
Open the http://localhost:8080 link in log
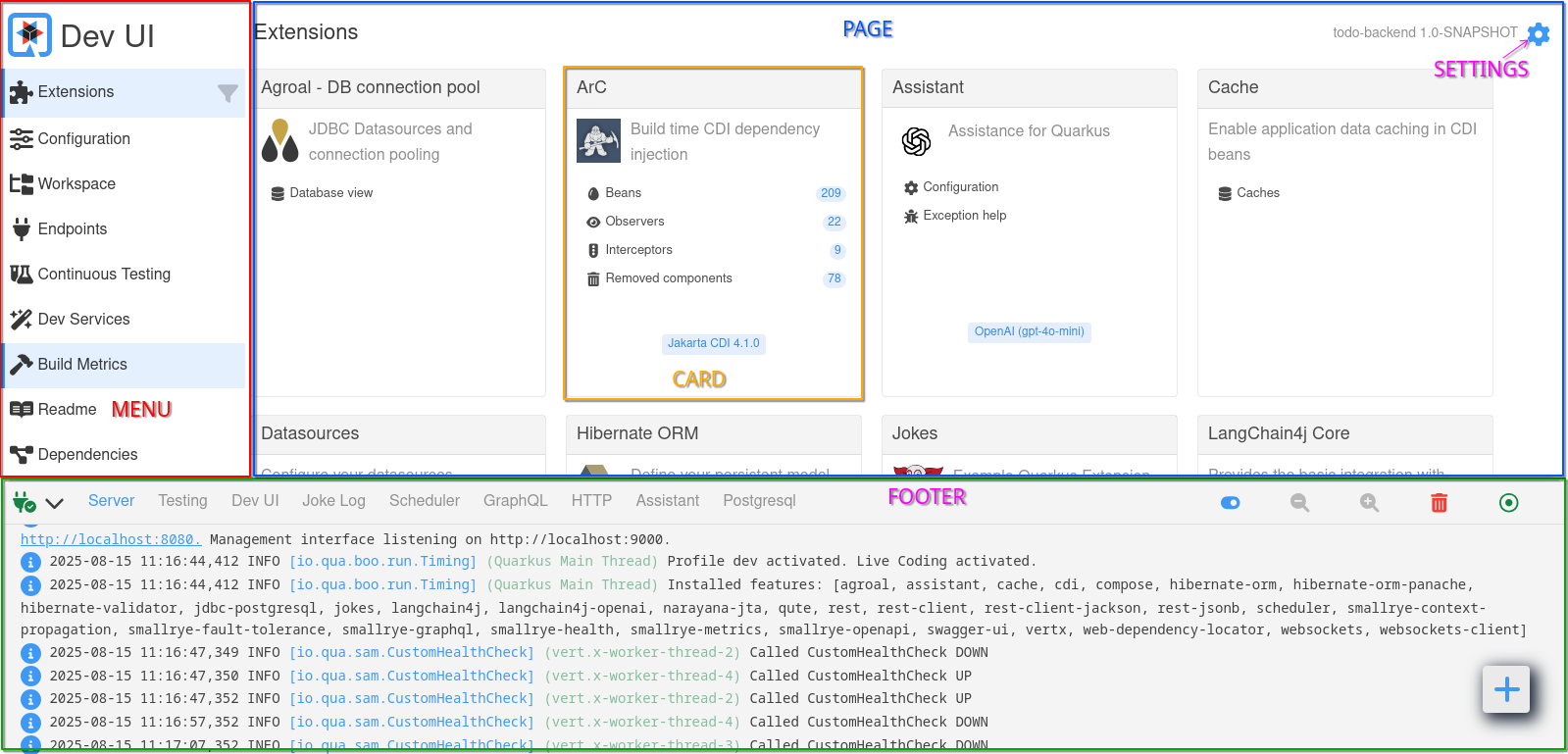click(111, 539)
